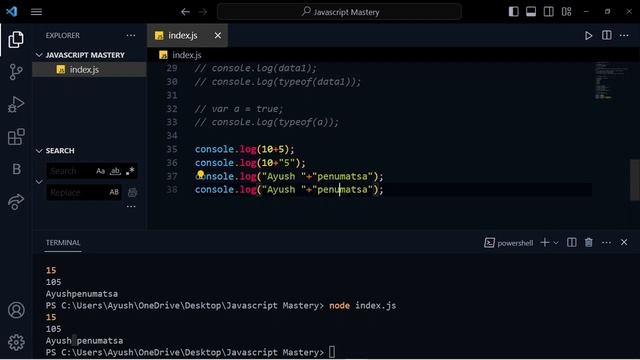Toggle the bottom Panel visibility
The width and height of the screenshot is (640, 360).
[x=531, y=12]
